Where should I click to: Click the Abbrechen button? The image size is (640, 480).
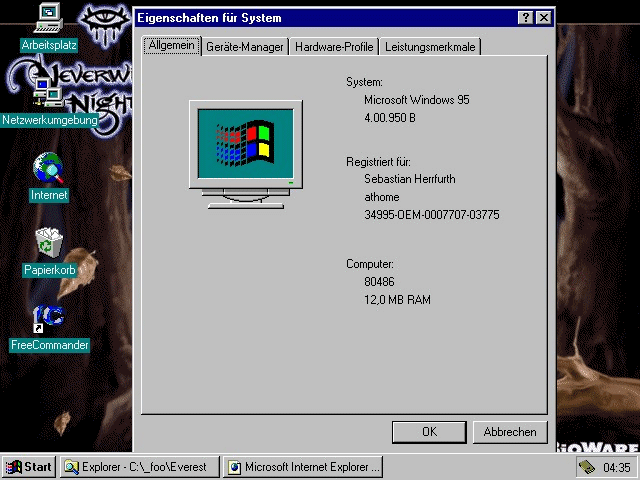pos(510,432)
